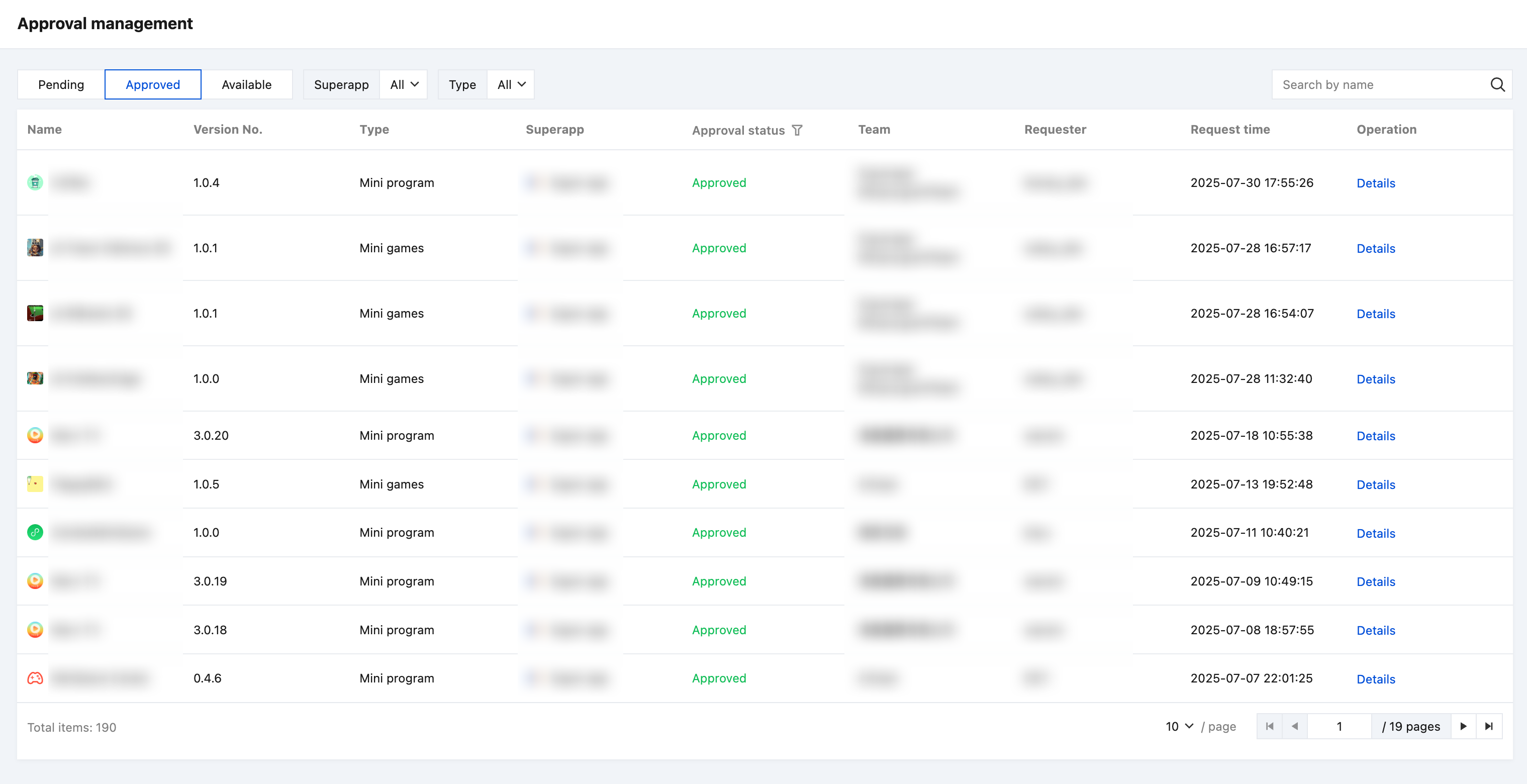Screen dimensions: 1527x784
Task: Click the Search by name field
Action: click(x=1378, y=85)
